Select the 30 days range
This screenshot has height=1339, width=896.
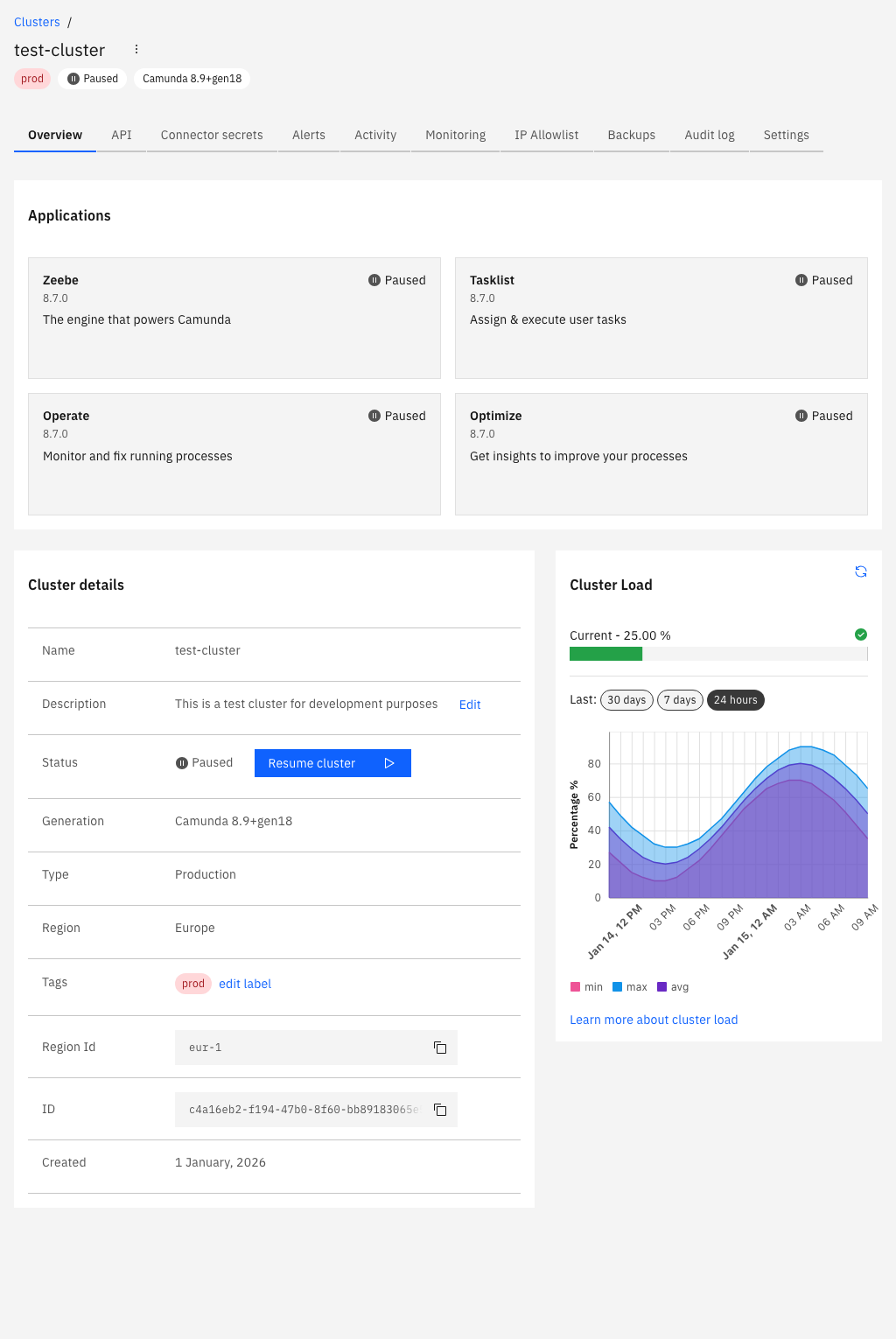[x=626, y=700]
